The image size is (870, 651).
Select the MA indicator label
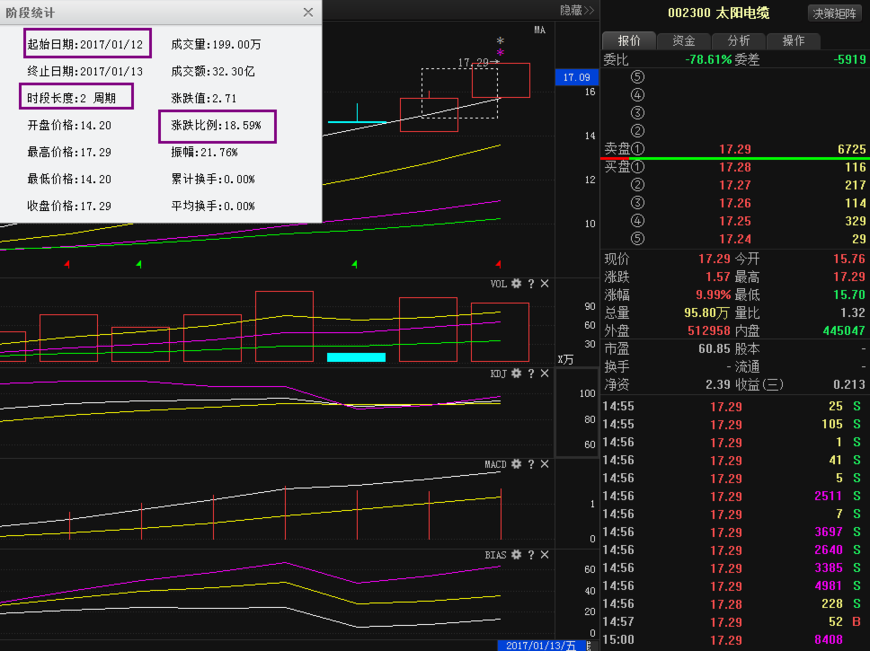(540, 30)
